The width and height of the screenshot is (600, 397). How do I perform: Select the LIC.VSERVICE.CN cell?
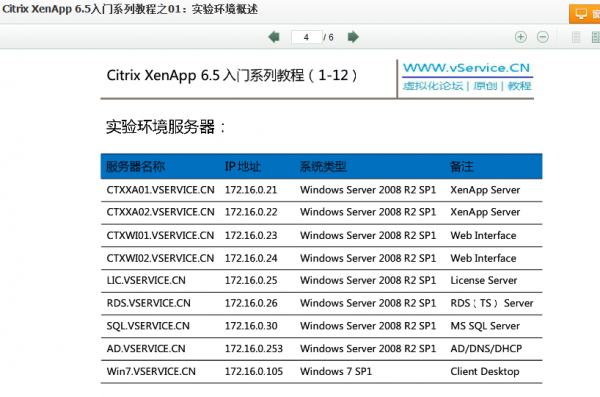(x=146, y=280)
